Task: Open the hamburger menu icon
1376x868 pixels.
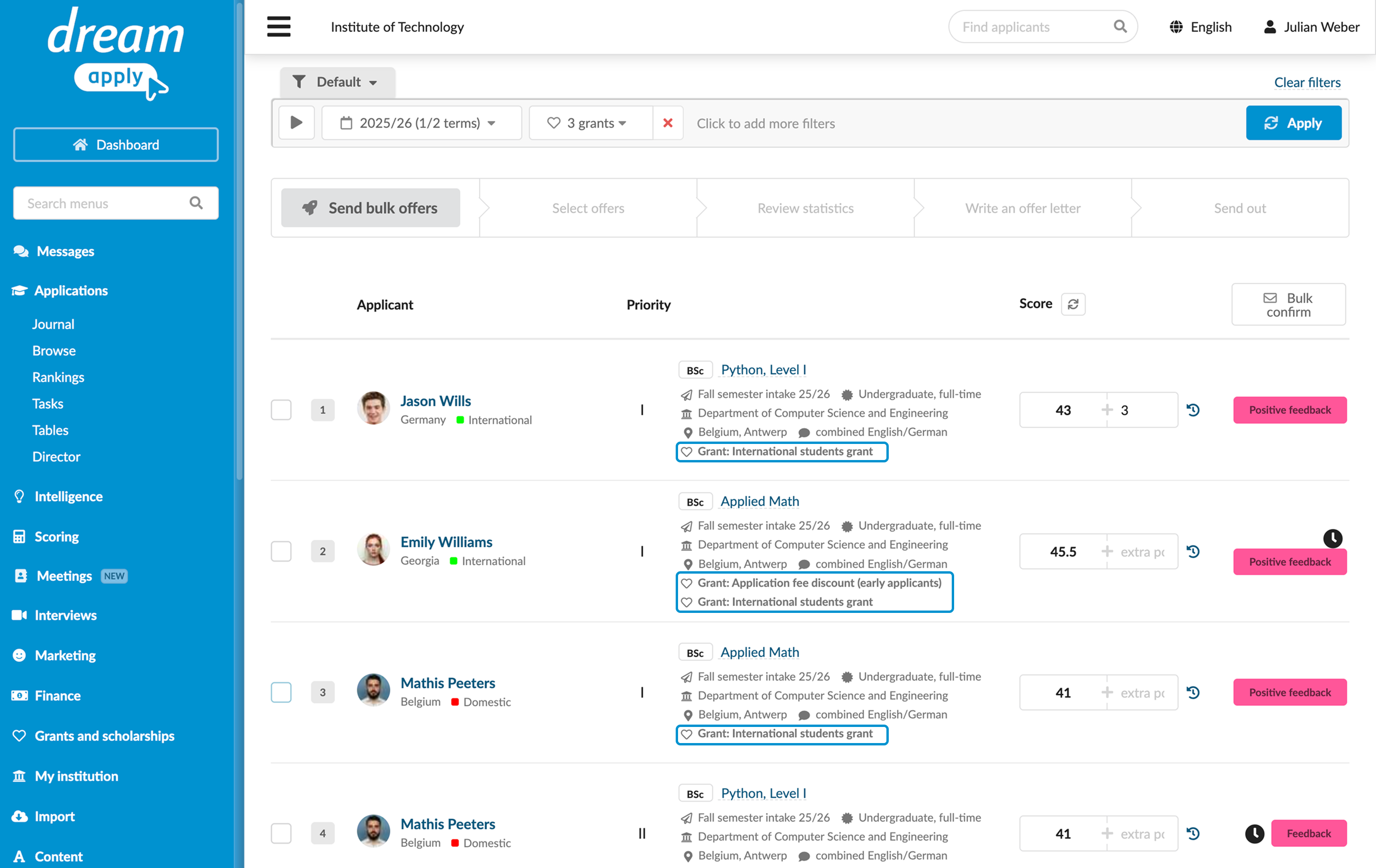Action: tap(279, 27)
